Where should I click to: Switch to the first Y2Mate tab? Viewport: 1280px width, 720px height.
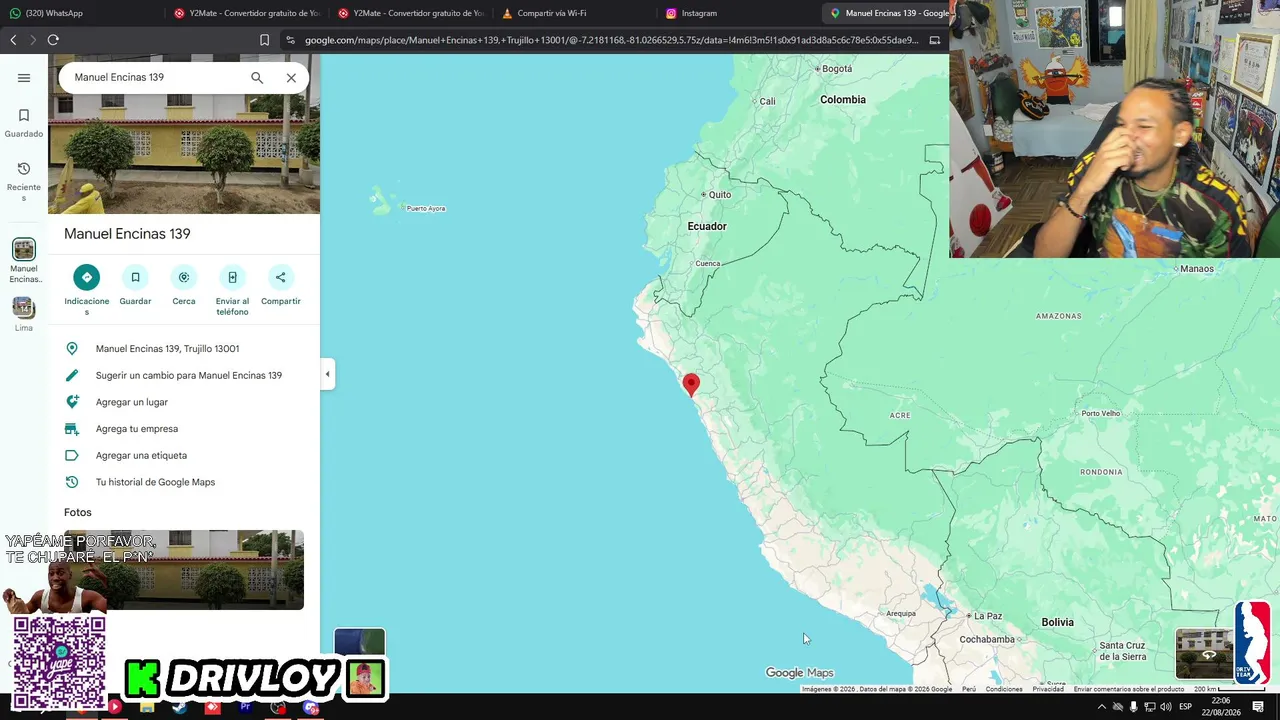point(246,13)
